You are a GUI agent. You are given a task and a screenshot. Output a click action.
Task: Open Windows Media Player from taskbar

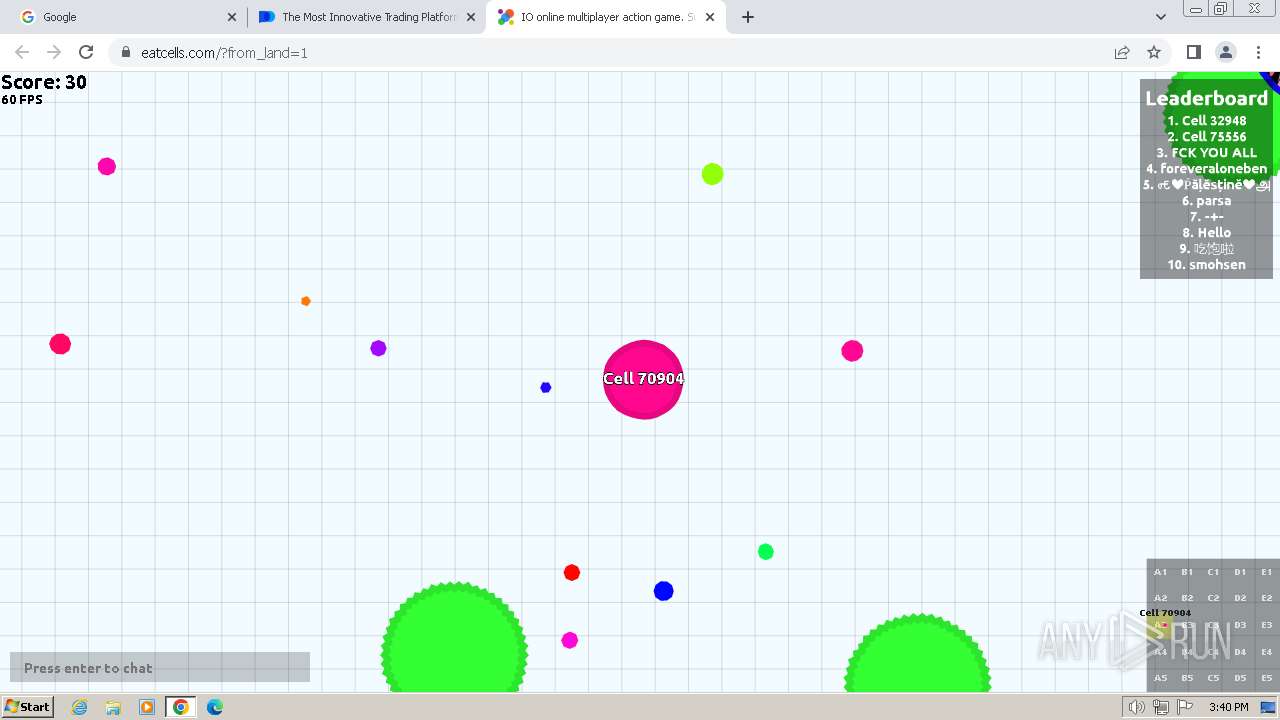pos(147,707)
